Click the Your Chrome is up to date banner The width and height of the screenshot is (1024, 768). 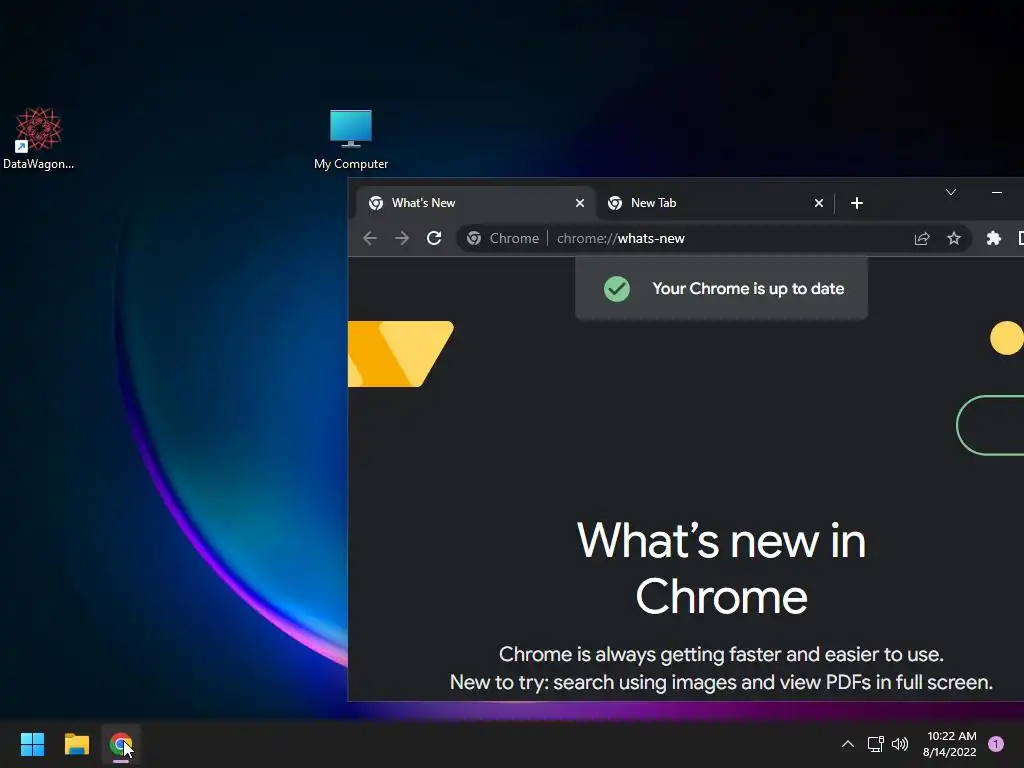[x=721, y=288]
